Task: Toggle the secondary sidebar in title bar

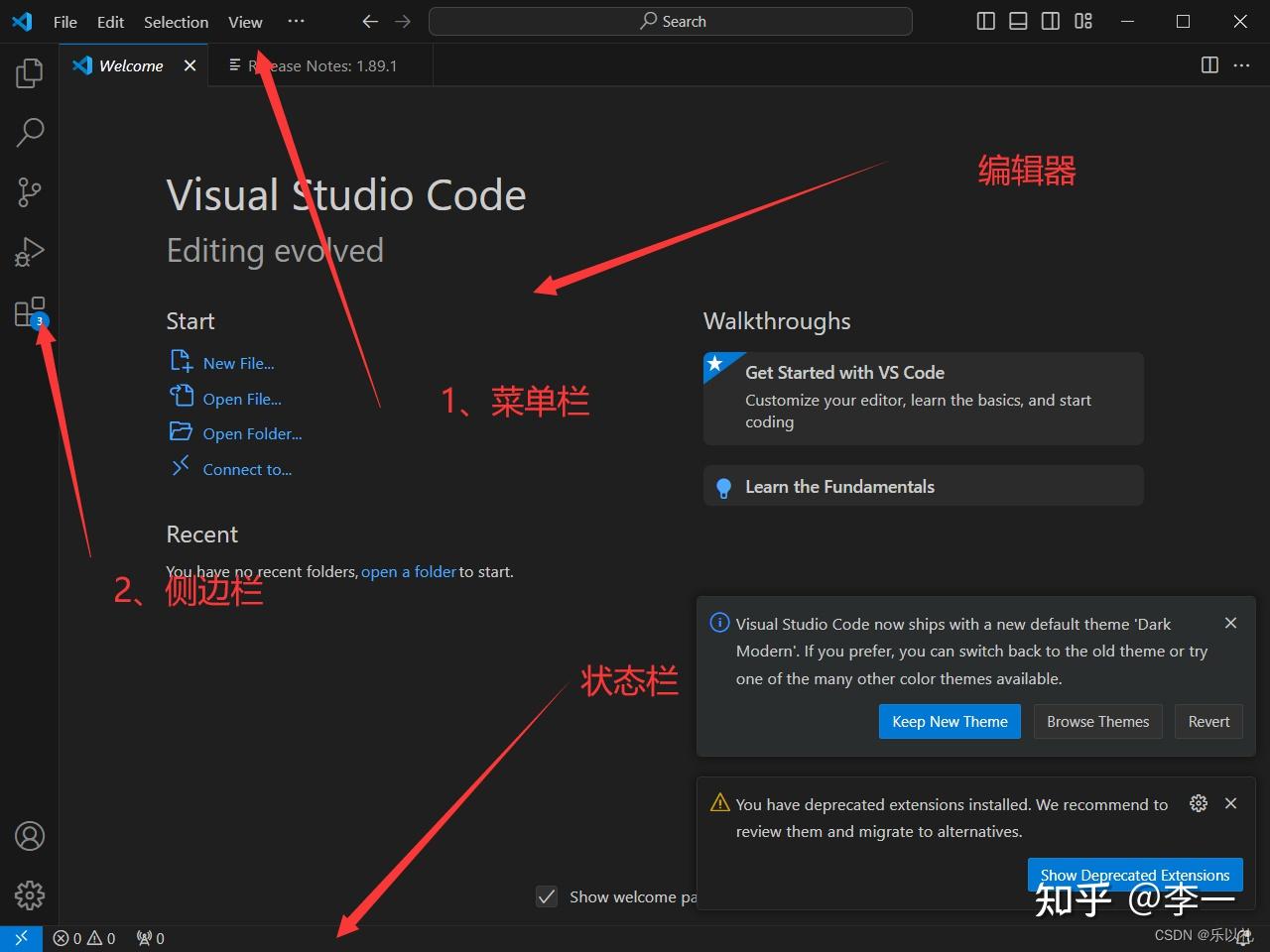Action: pyautogui.click(x=1050, y=20)
